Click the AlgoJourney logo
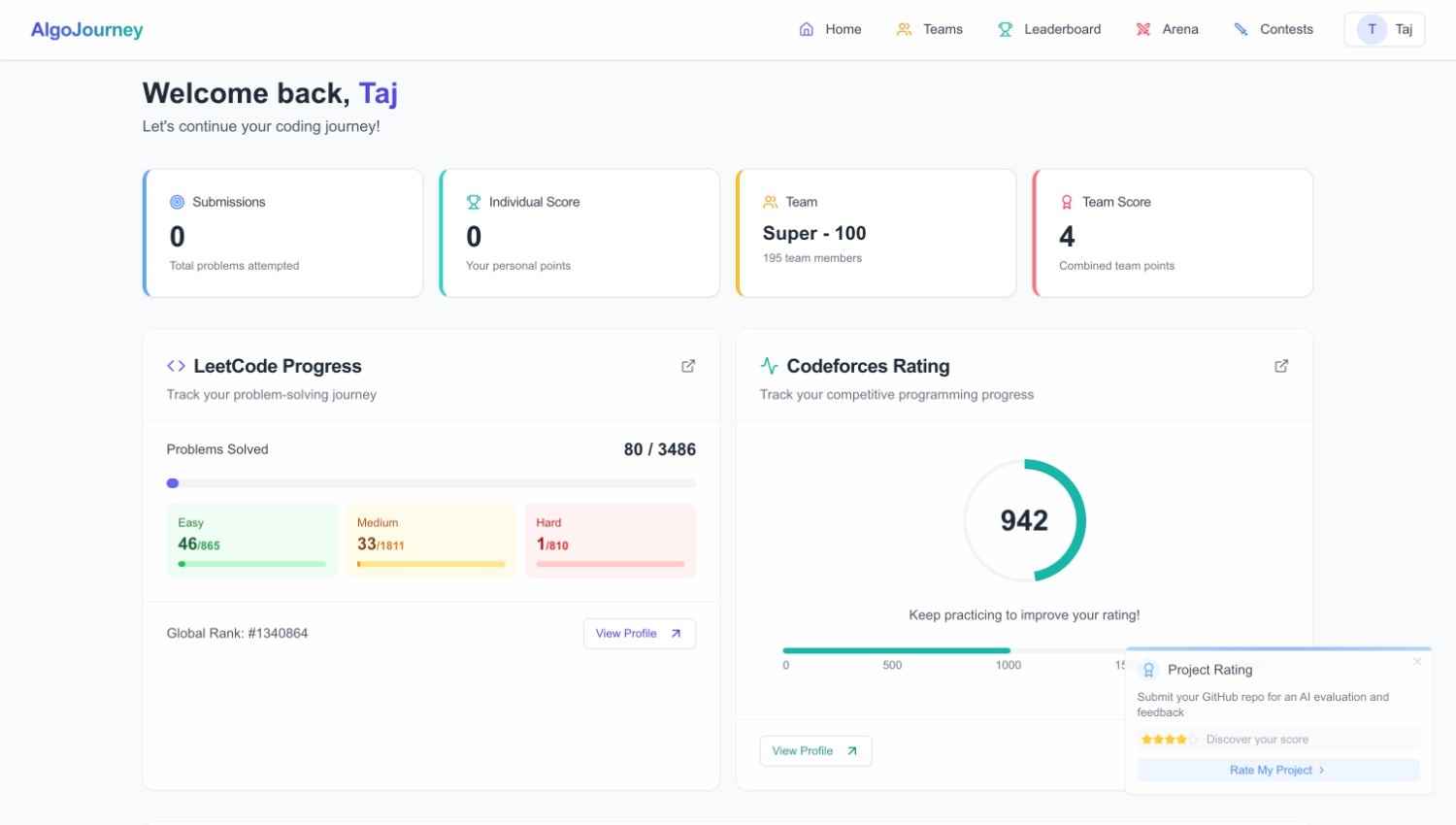Screen dimensions: 1456x825 [x=87, y=29]
